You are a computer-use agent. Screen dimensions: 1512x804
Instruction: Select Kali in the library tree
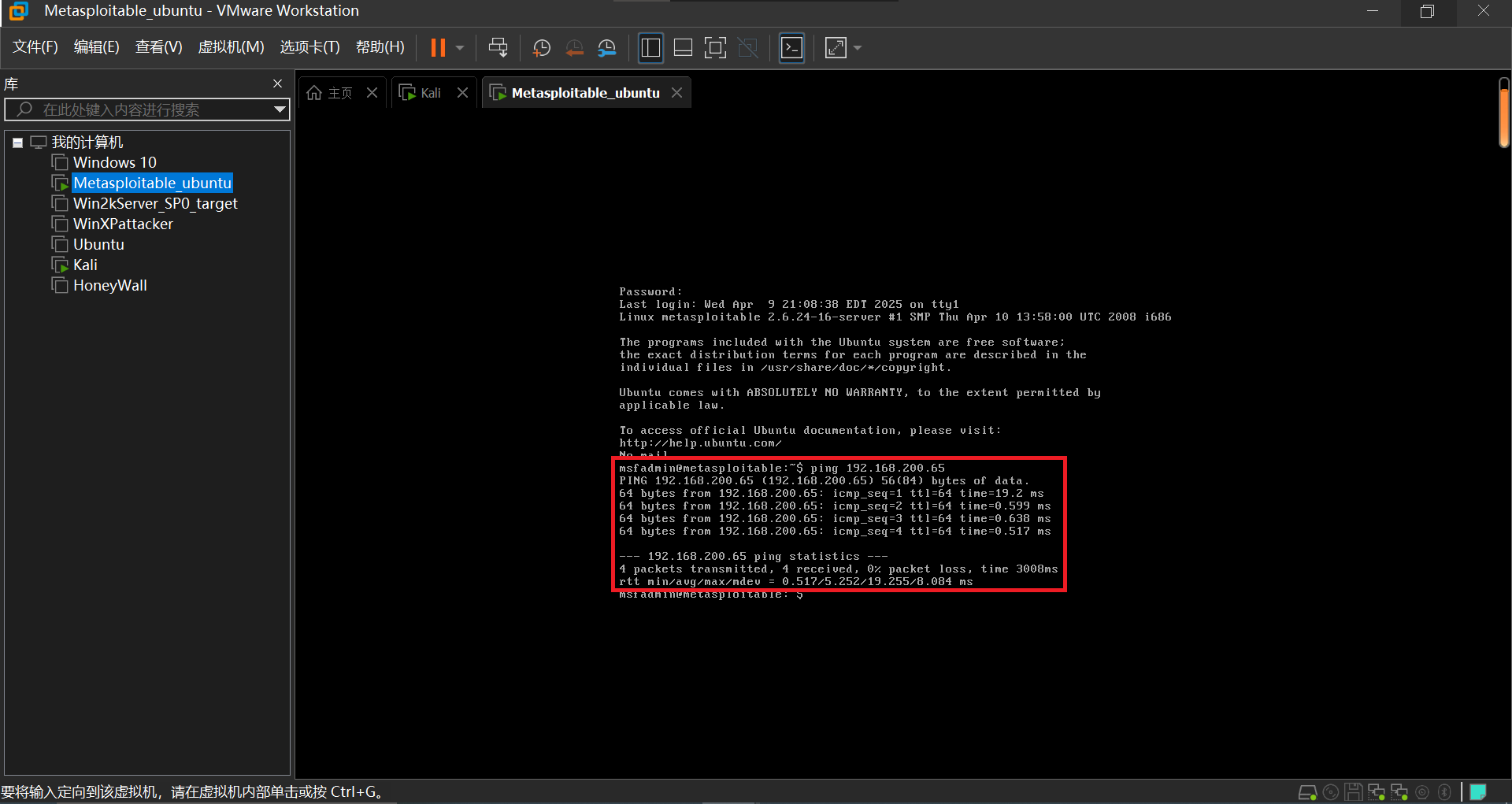pos(85,265)
